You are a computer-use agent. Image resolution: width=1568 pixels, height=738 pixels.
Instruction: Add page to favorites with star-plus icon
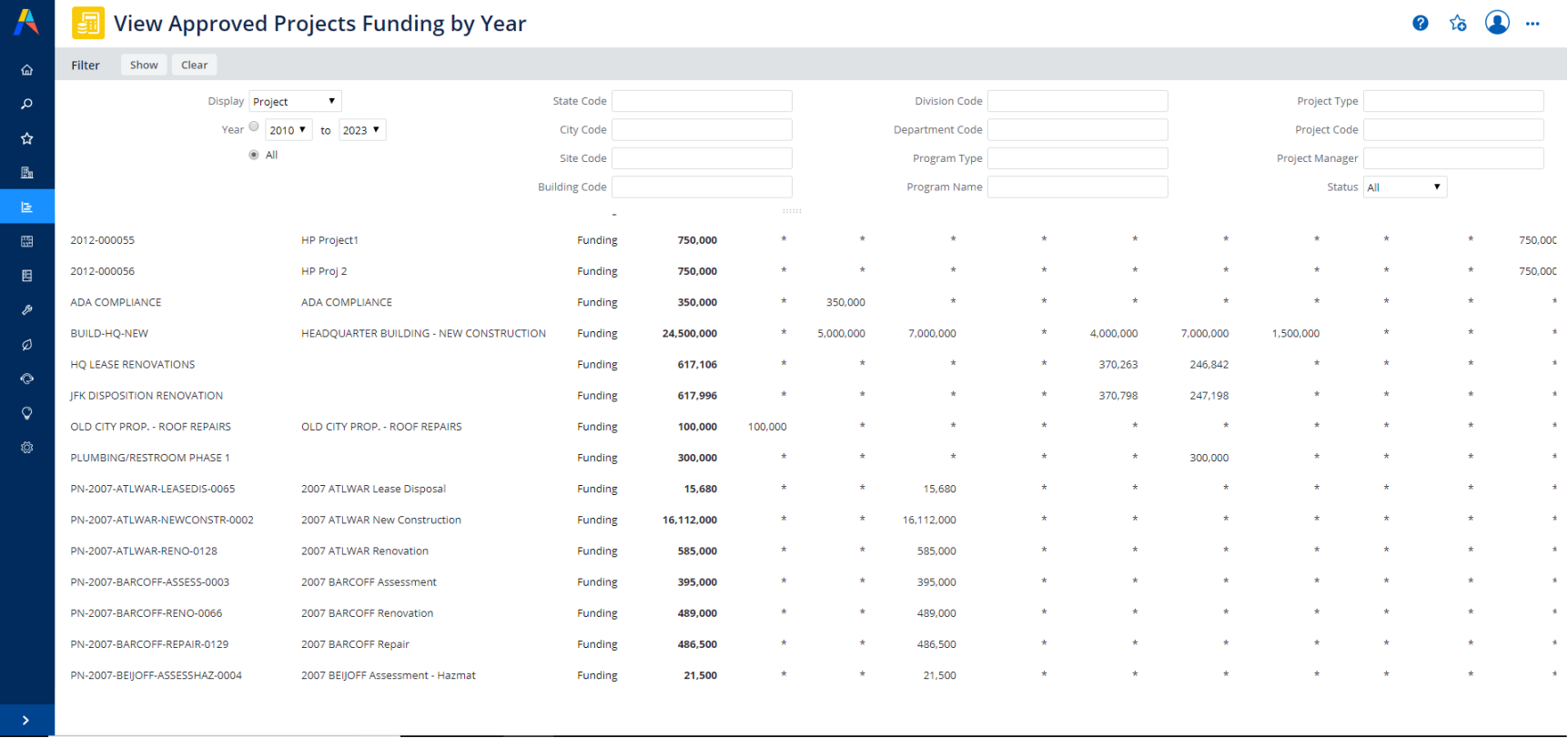point(1458,24)
